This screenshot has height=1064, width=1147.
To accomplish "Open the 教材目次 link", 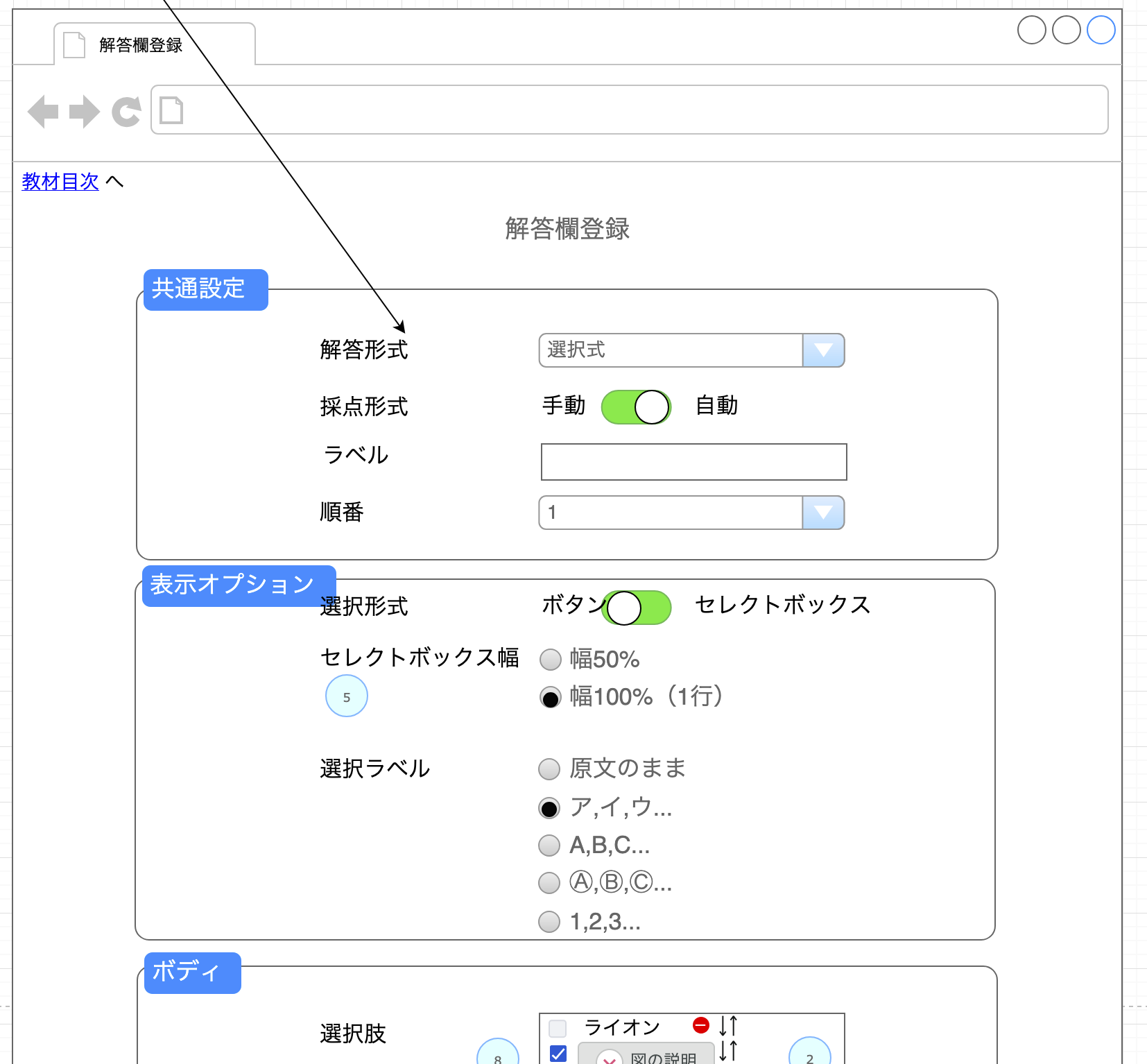I will (60, 182).
